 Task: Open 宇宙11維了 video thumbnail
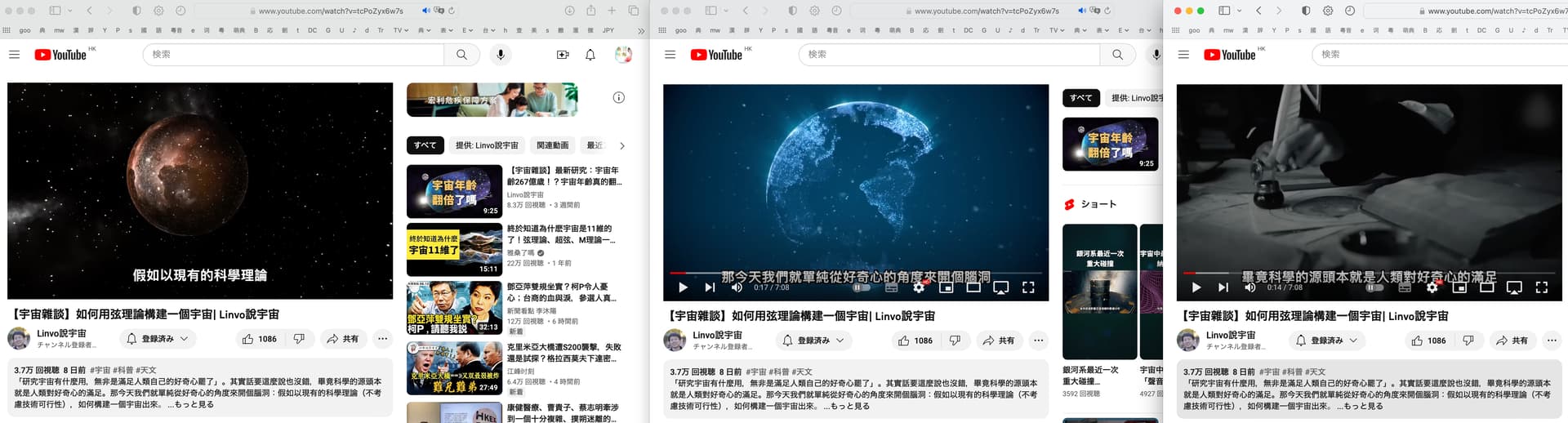pyautogui.click(x=455, y=249)
